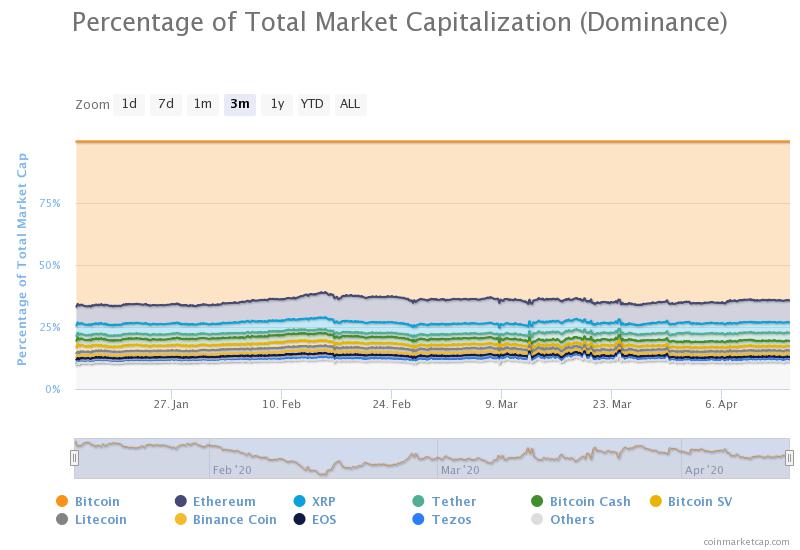
Task: Set zoom range to 1d
Action: click(x=129, y=105)
